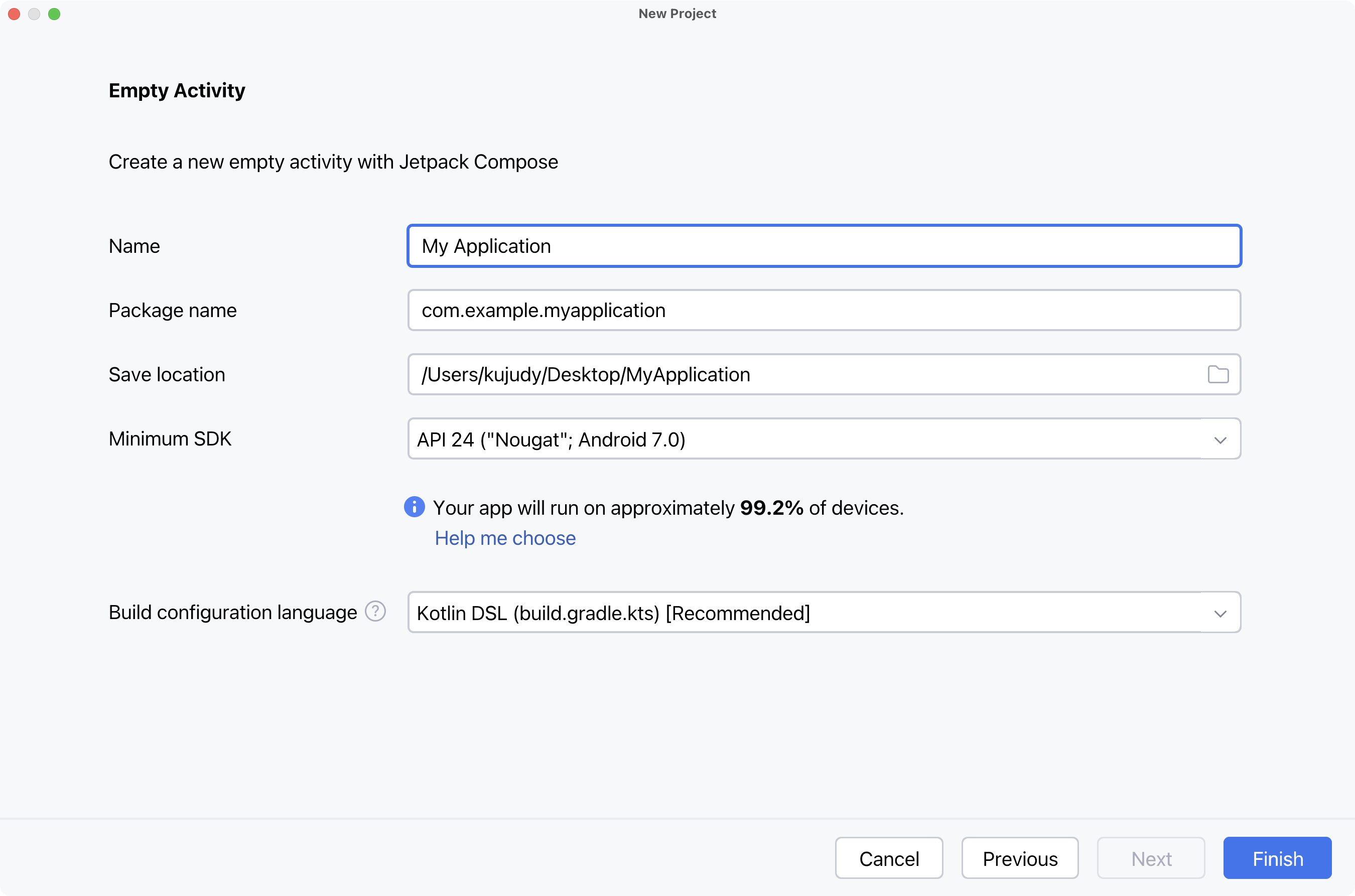Click the Cancel button
Viewport: 1355px width, 896px height.
tap(889, 858)
